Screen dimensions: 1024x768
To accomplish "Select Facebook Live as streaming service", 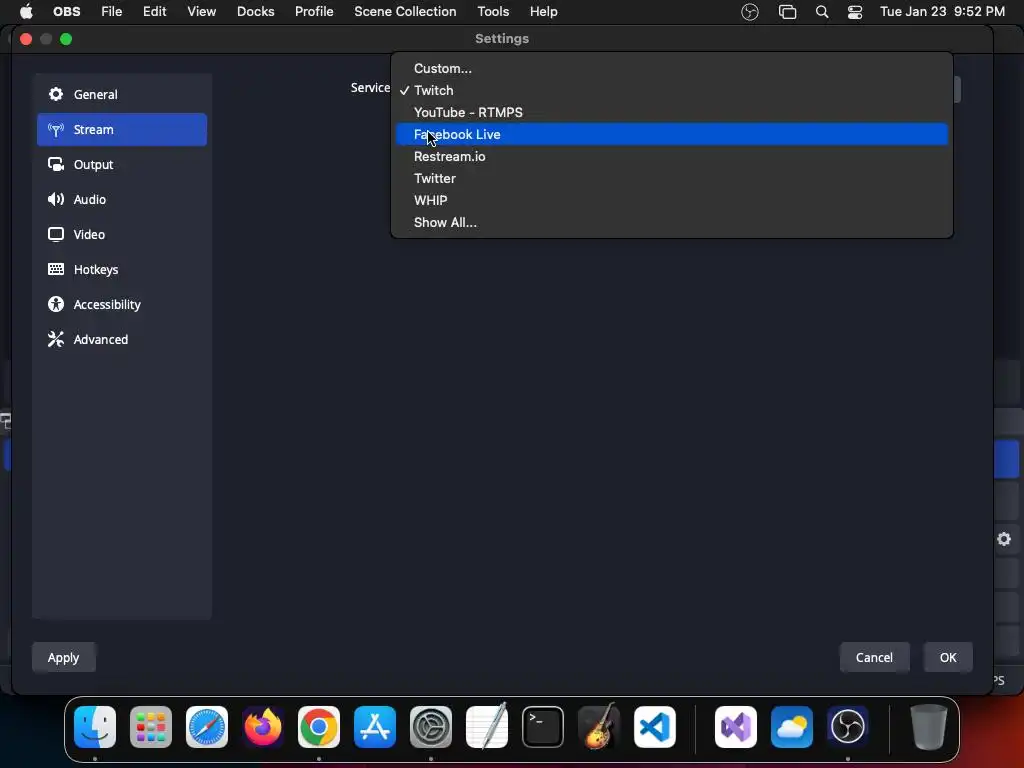I will (671, 135).
